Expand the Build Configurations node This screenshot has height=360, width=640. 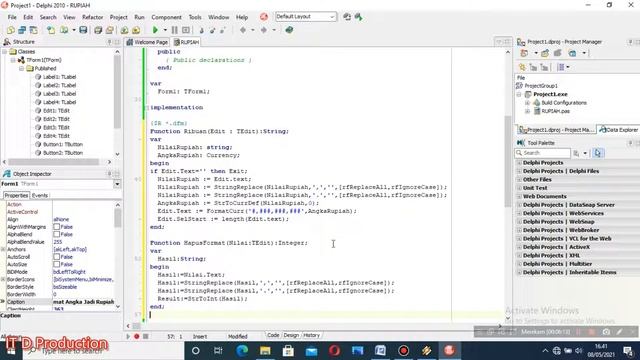pyautogui.click(x=527, y=103)
